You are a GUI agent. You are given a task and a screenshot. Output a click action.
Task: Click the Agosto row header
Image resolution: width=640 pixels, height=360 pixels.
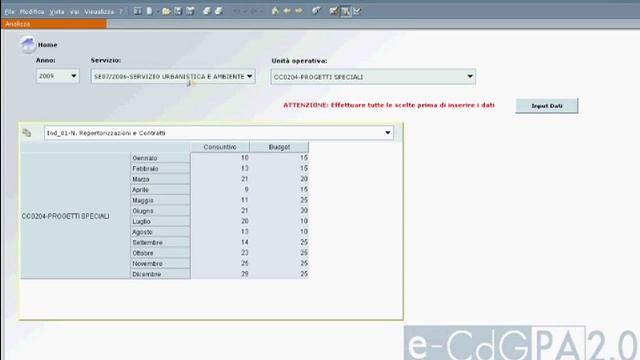point(160,232)
